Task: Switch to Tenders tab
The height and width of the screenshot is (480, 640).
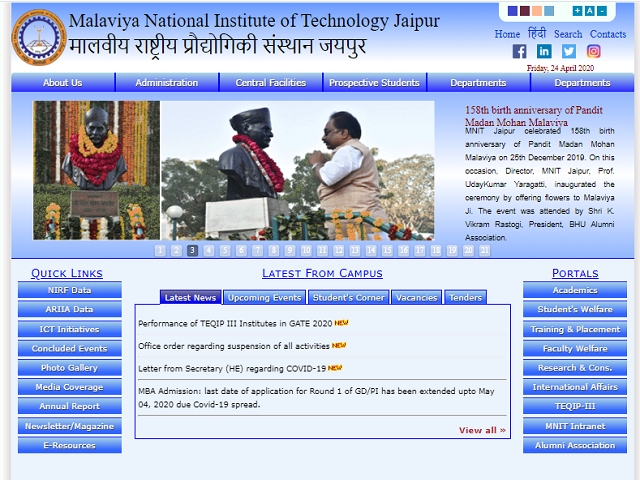Action: 466,298
